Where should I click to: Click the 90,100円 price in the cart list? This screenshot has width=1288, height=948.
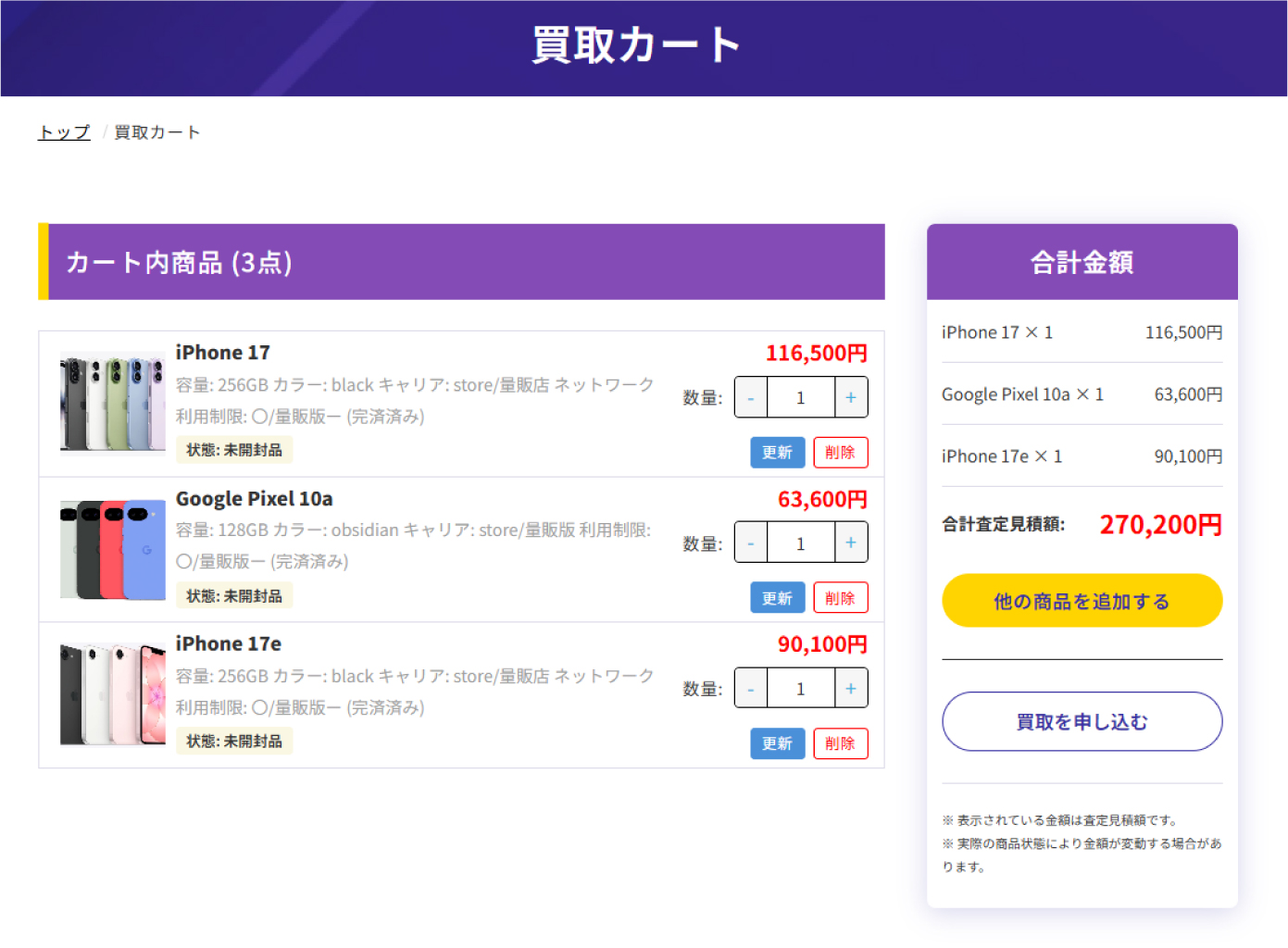[823, 643]
